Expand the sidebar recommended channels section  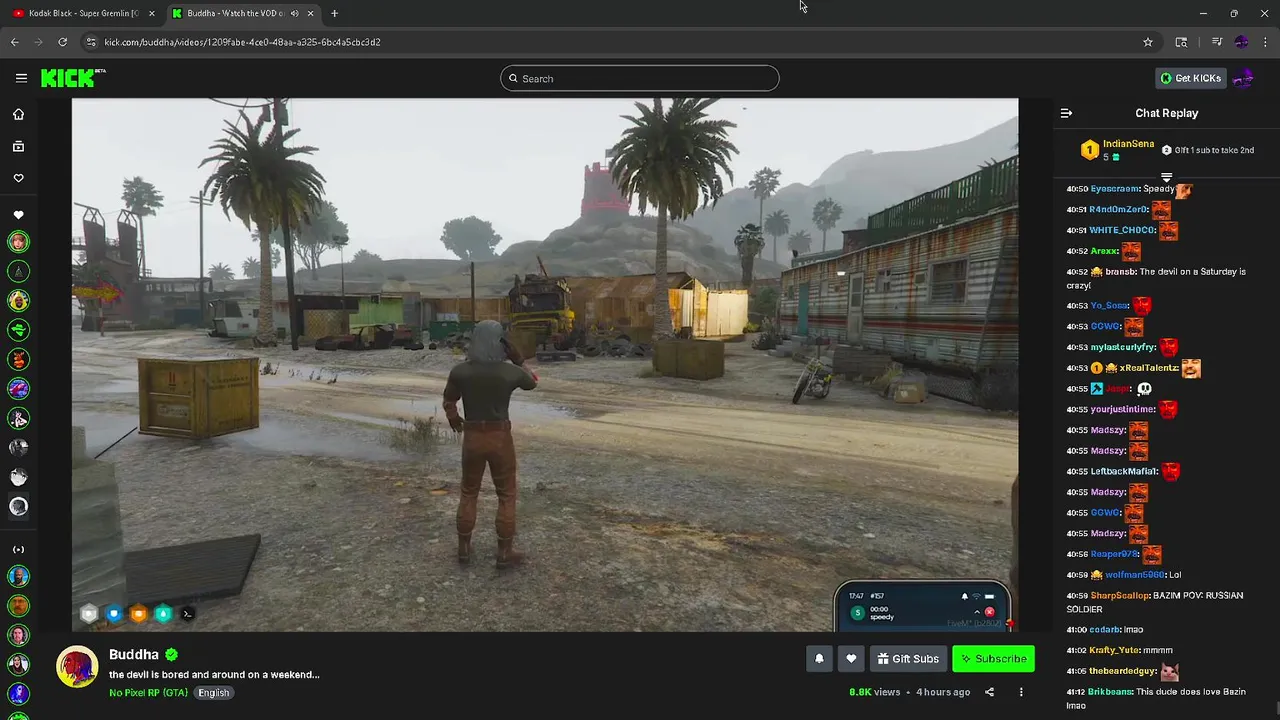coord(18,549)
